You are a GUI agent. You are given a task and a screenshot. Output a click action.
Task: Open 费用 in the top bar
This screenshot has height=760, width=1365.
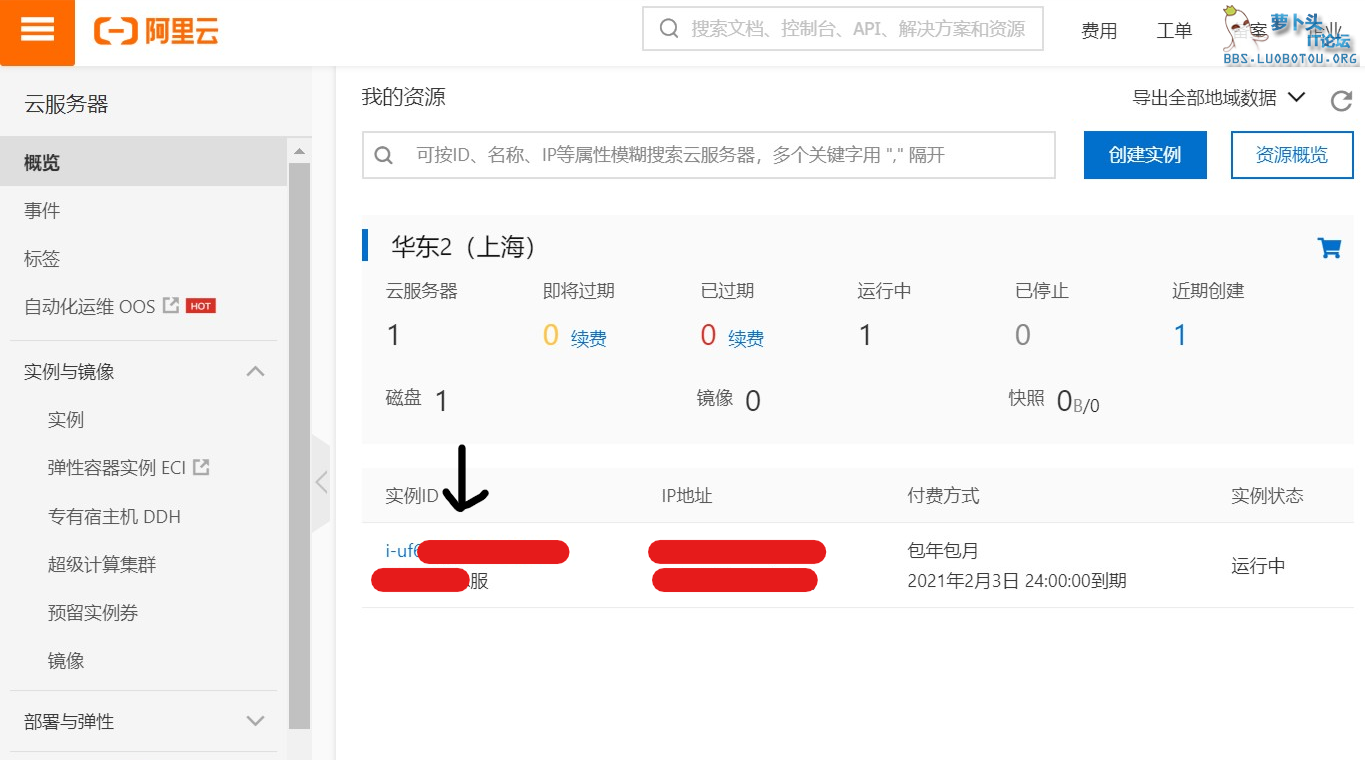pos(1099,31)
